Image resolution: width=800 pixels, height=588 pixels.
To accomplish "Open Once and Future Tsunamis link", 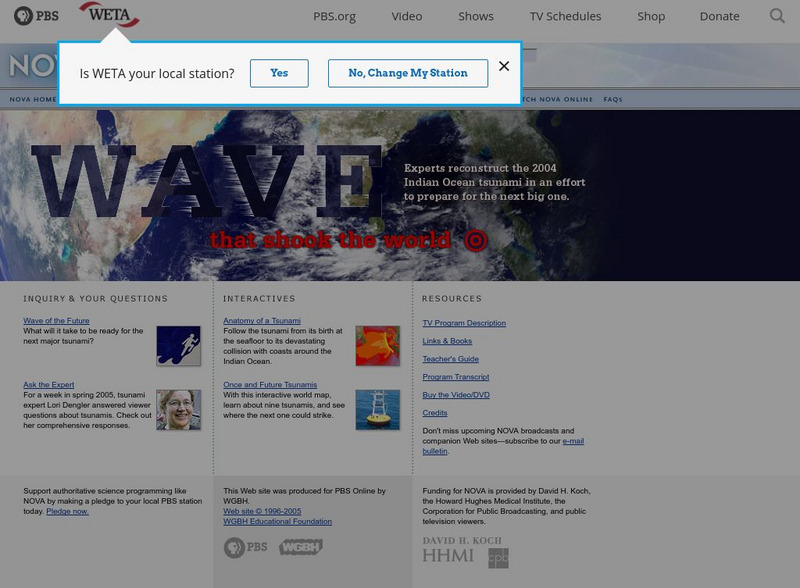I will (x=270, y=384).
